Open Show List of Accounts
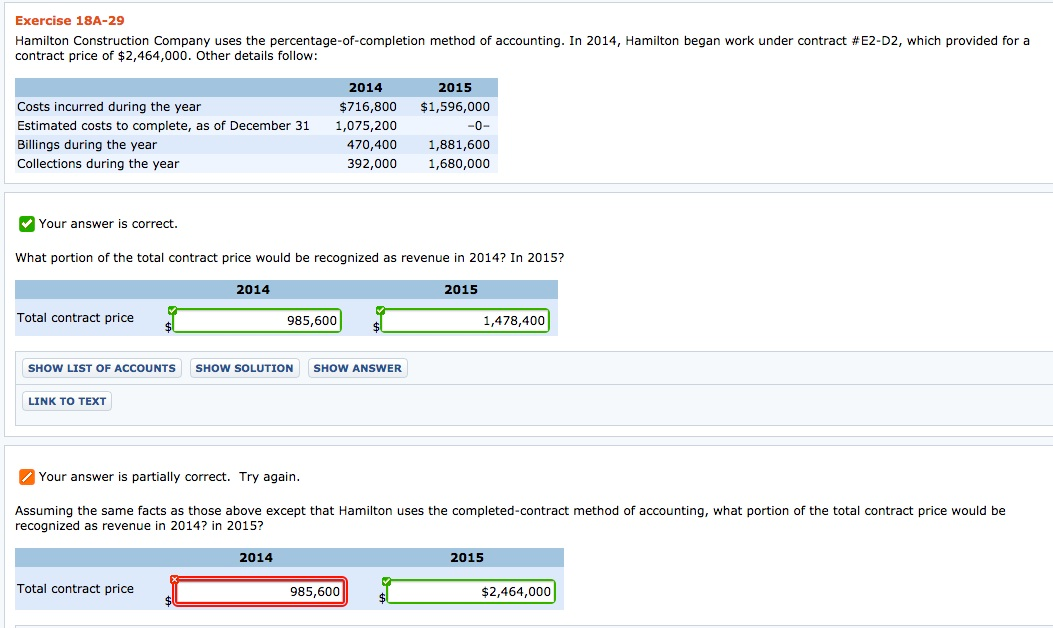 pyautogui.click(x=102, y=368)
